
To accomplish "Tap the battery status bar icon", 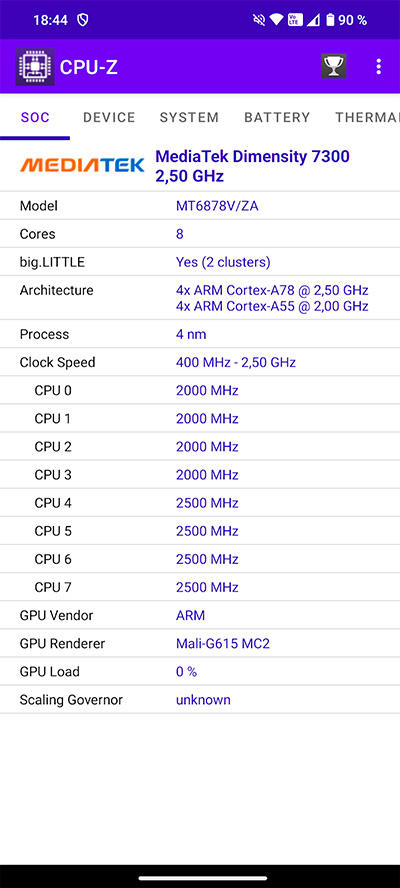I will tap(330, 20).
